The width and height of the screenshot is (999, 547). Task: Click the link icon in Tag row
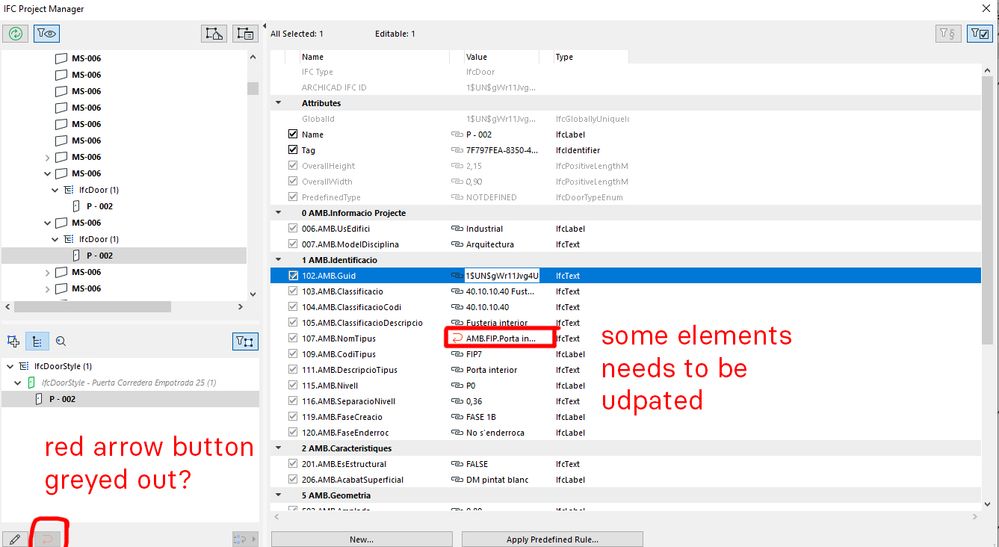click(x=457, y=150)
